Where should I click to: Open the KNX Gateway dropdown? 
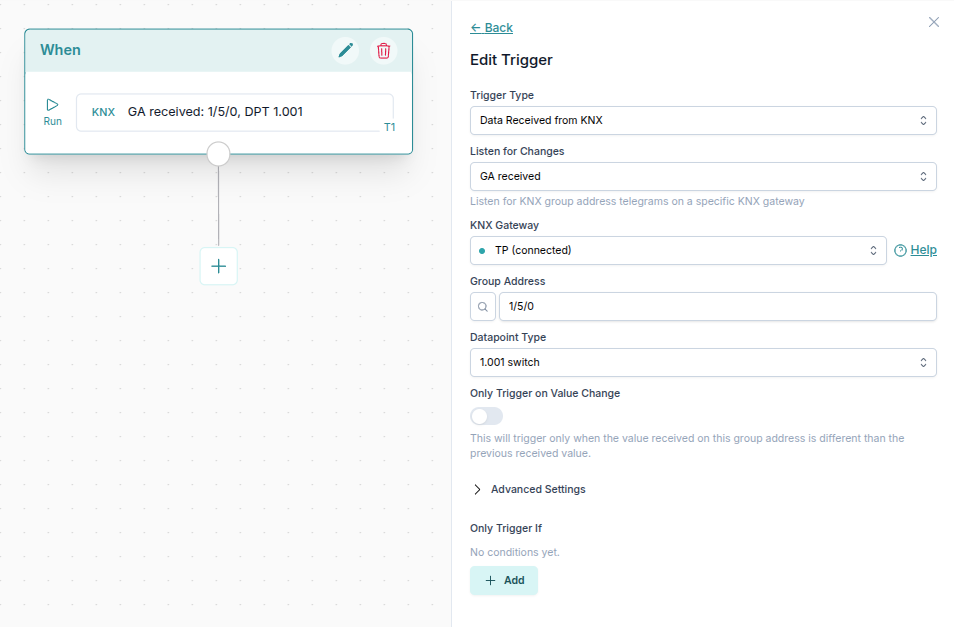[x=678, y=251]
